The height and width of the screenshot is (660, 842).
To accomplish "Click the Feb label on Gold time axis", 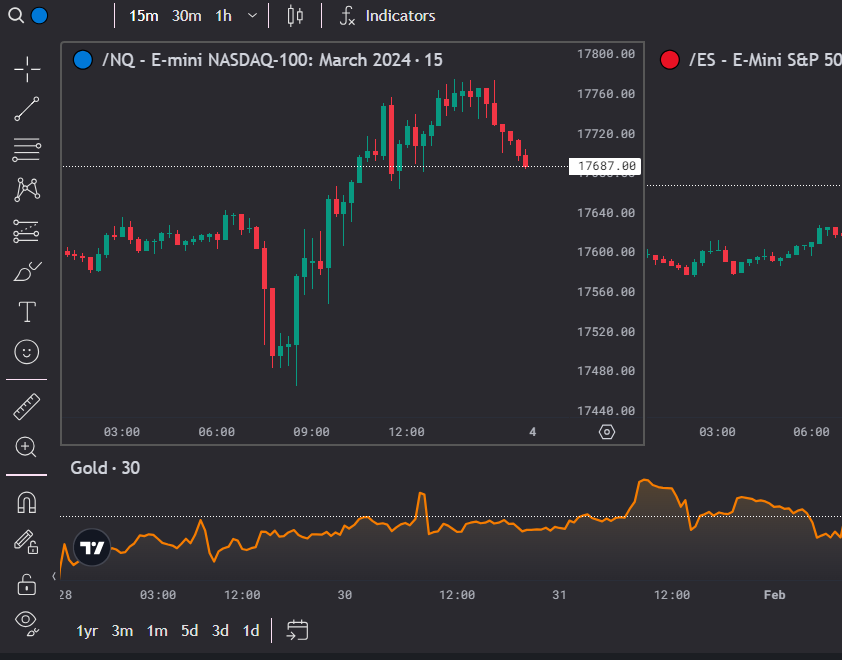I will 774,594.
